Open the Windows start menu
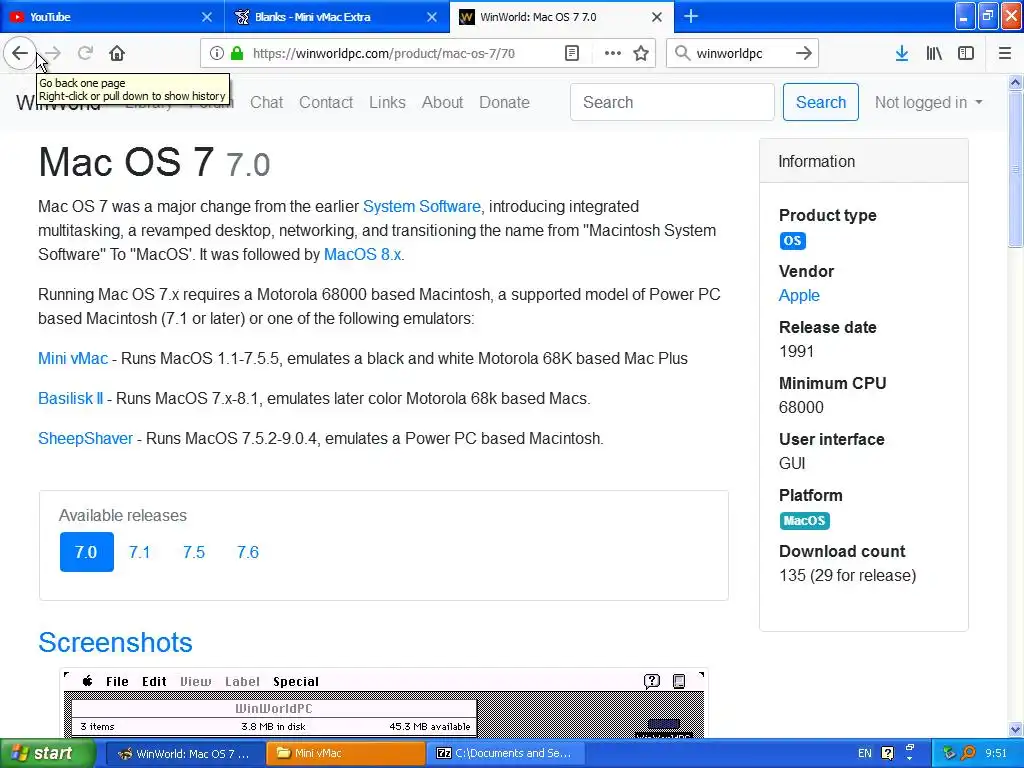This screenshot has width=1024, height=768. click(48, 753)
